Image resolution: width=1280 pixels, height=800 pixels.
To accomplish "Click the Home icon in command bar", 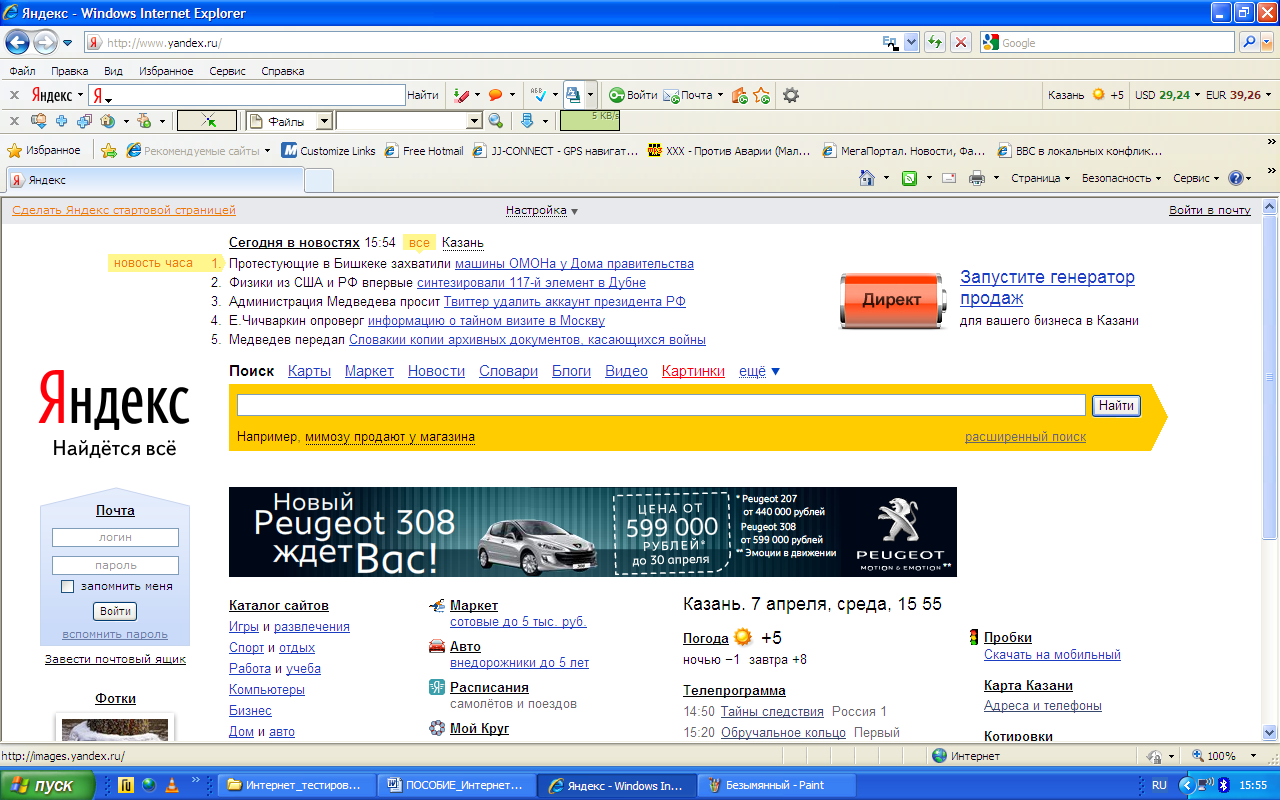I will 868,178.
